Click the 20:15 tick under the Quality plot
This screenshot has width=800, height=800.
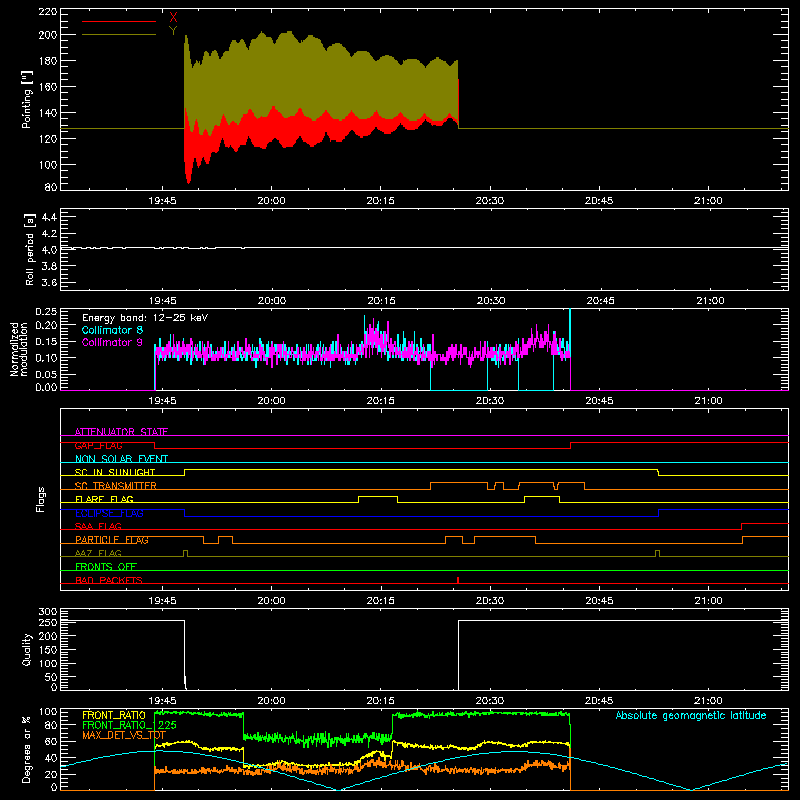click(381, 701)
